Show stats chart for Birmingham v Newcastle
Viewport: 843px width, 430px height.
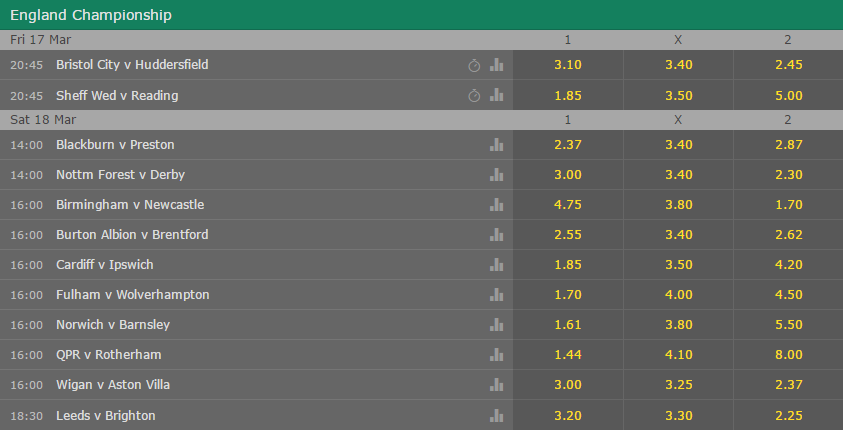tap(497, 205)
